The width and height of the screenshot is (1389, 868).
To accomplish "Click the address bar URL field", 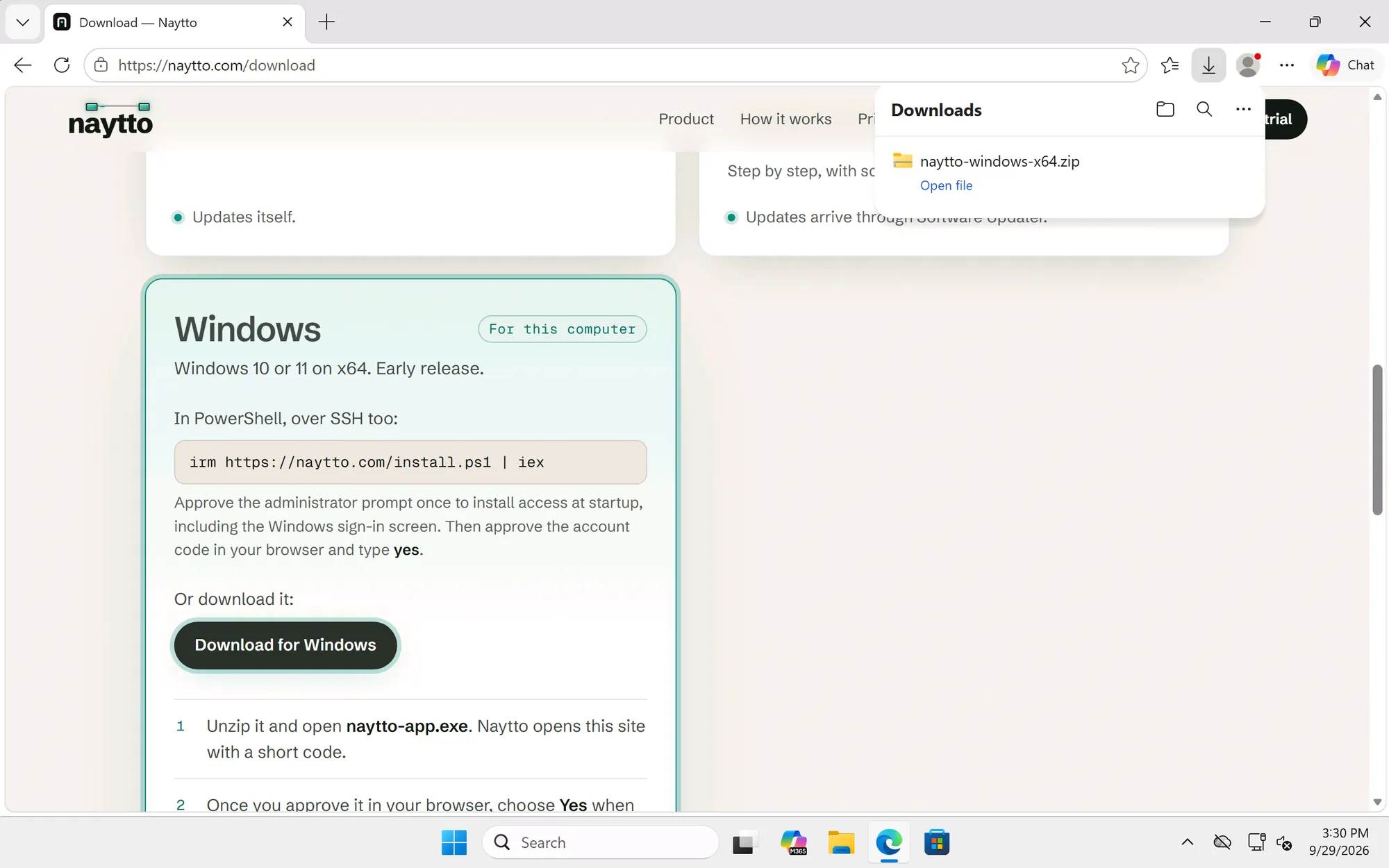I will tap(615, 65).
